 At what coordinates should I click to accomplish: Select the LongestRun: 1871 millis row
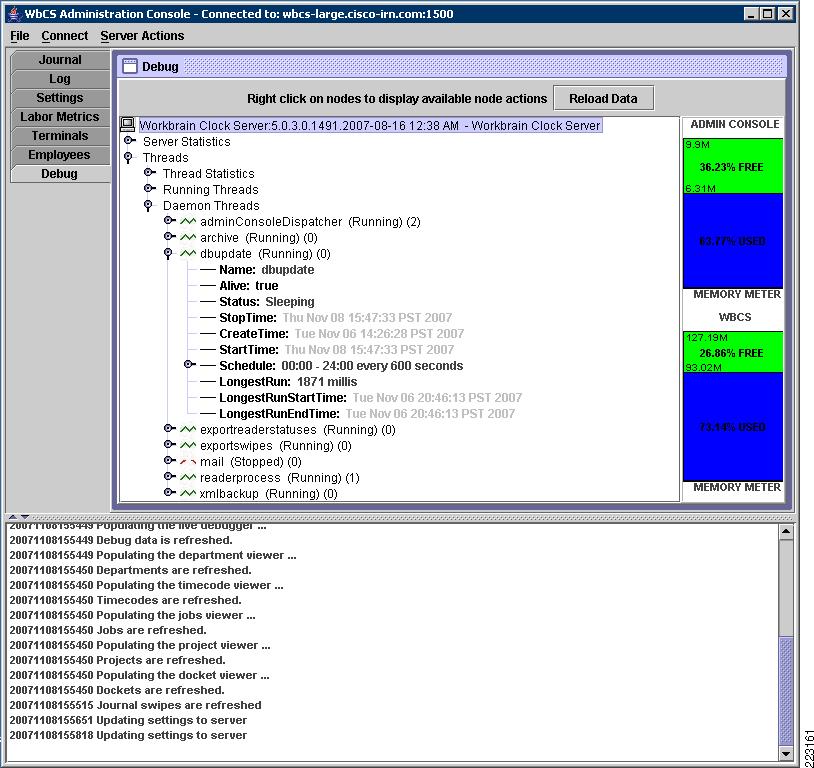pyautogui.click(x=288, y=382)
